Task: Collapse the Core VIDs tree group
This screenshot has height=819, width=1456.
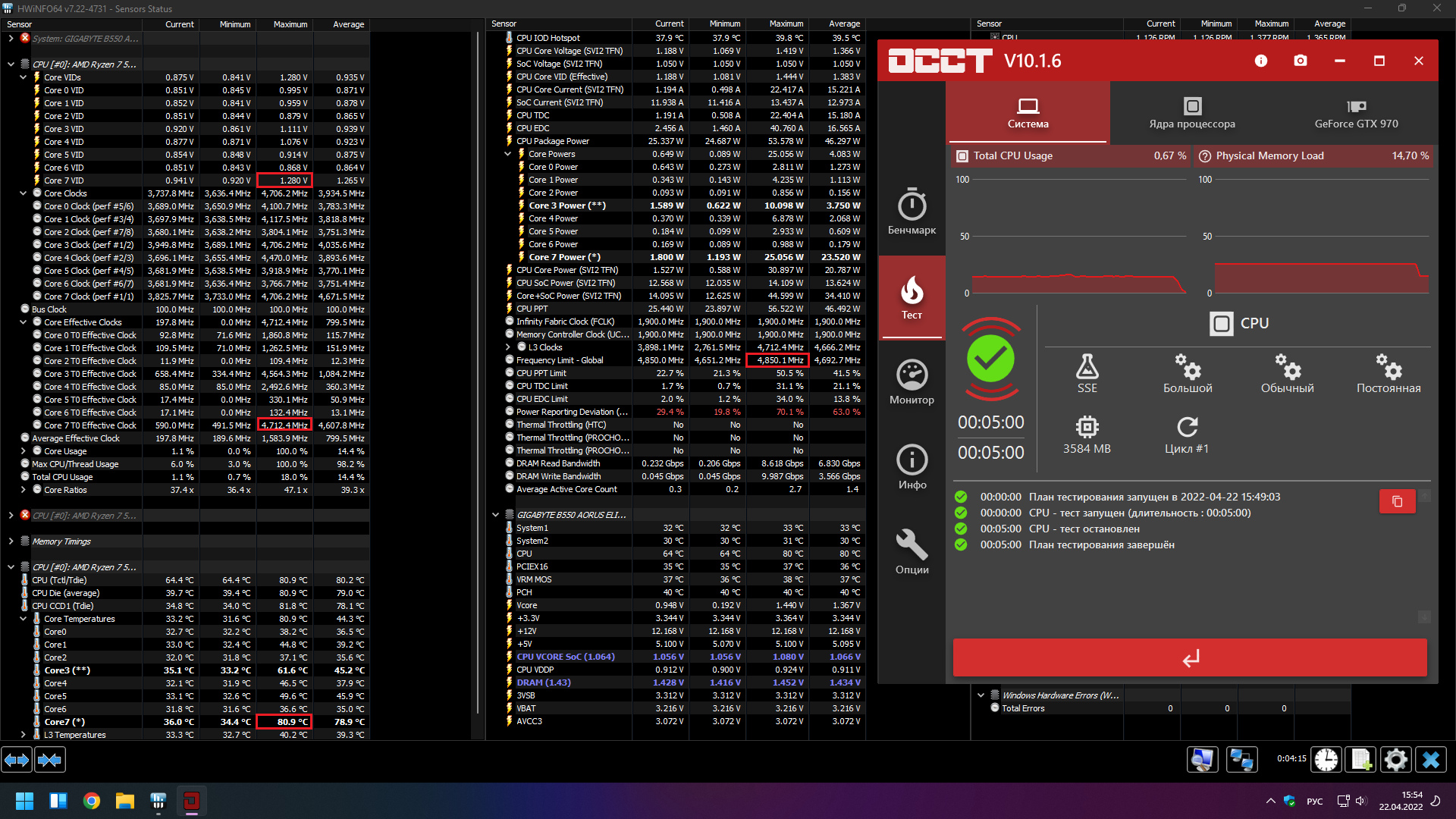Action: coord(24,77)
